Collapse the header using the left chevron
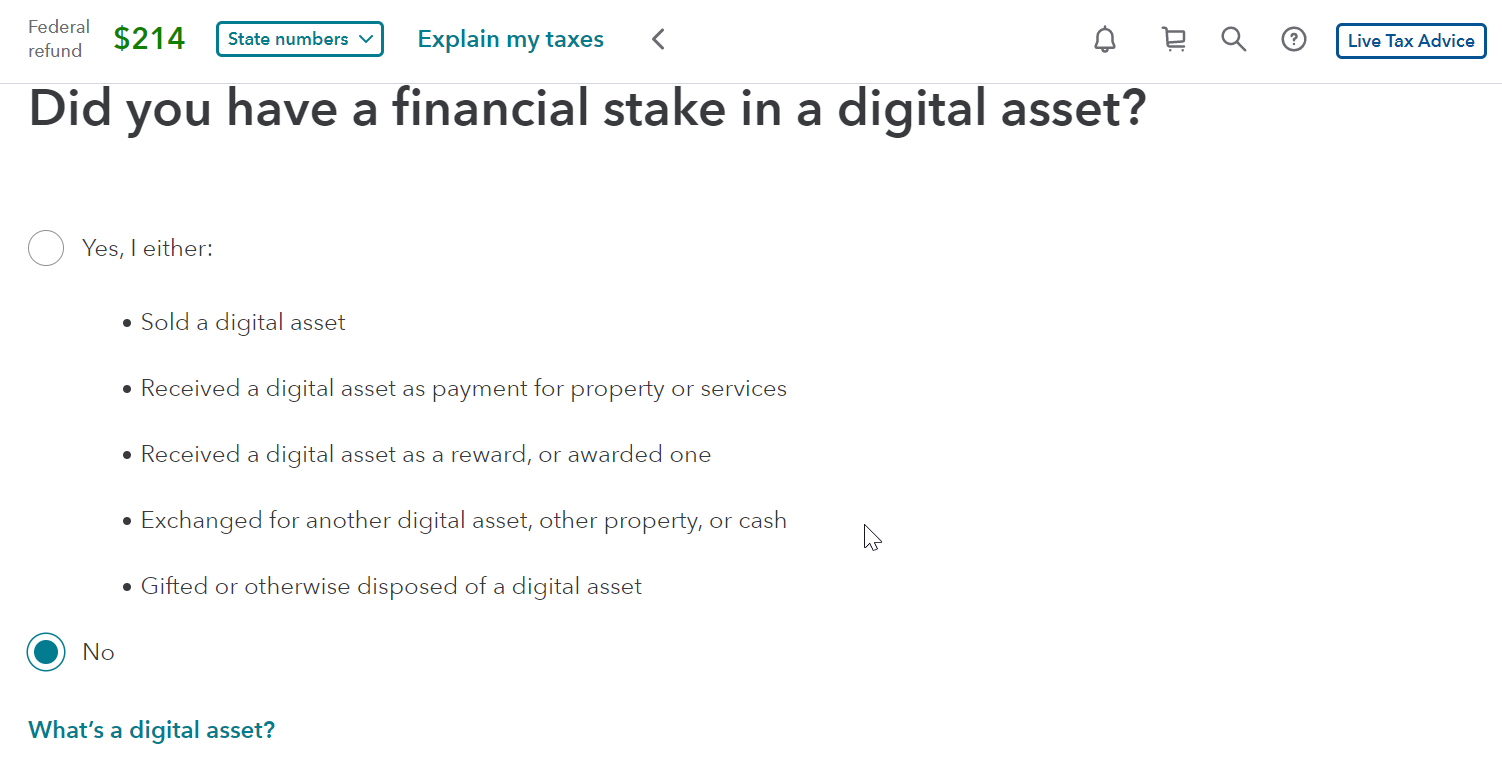 click(x=658, y=40)
